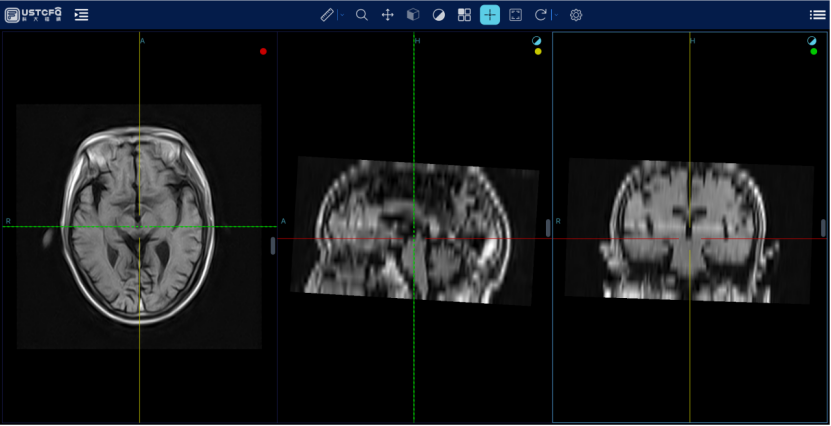This screenshot has width=831, height=426.
Task: Click the axial view slice scrollbar handle
Action: (273, 246)
